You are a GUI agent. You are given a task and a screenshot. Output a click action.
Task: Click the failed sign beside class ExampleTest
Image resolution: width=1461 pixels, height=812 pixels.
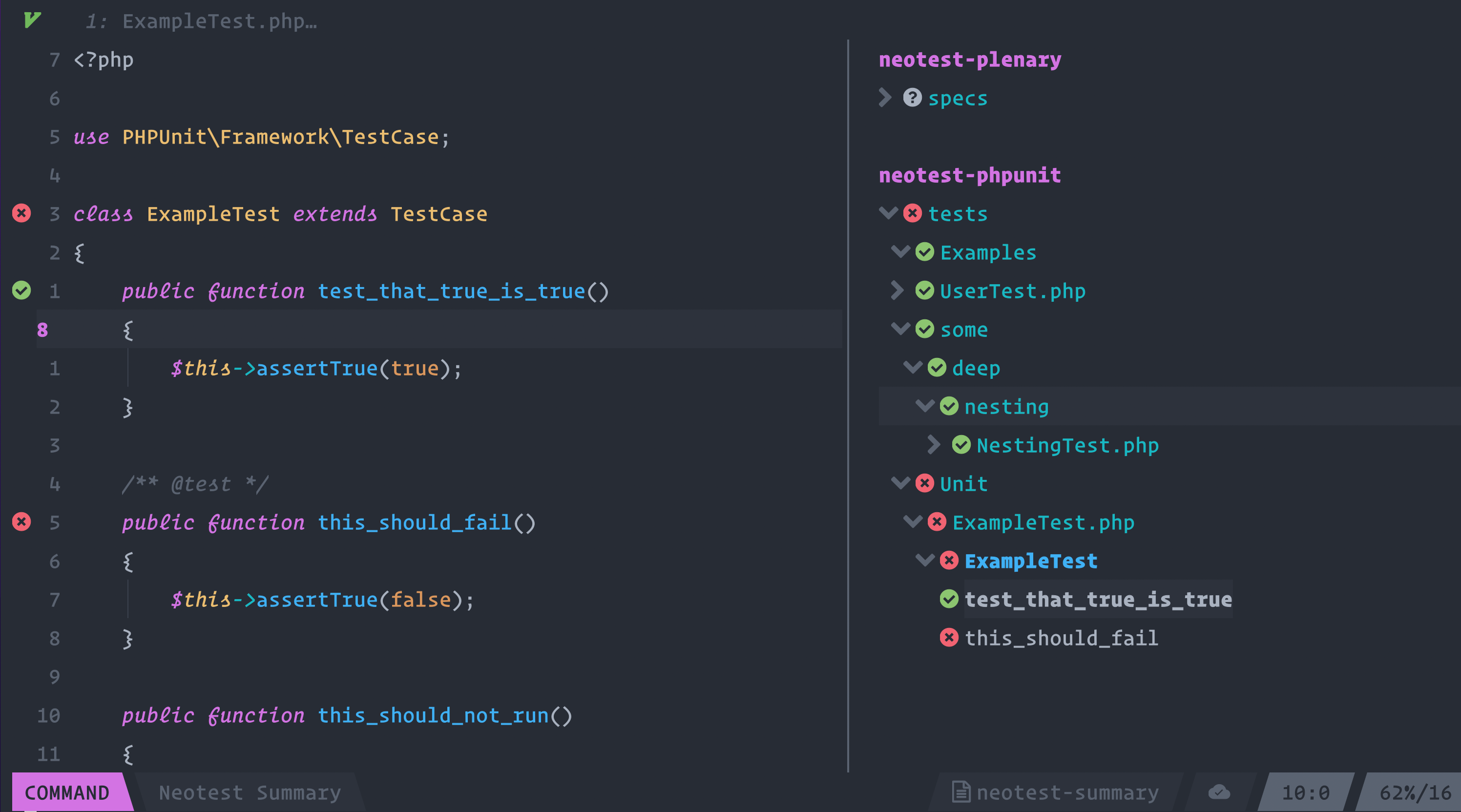[x=21, y=213]
